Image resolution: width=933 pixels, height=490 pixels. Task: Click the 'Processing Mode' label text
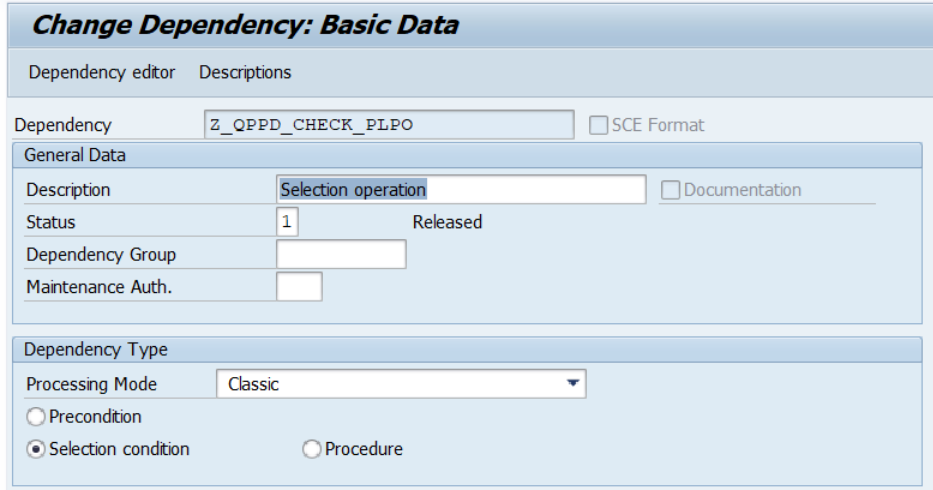(x=91, y=383)
